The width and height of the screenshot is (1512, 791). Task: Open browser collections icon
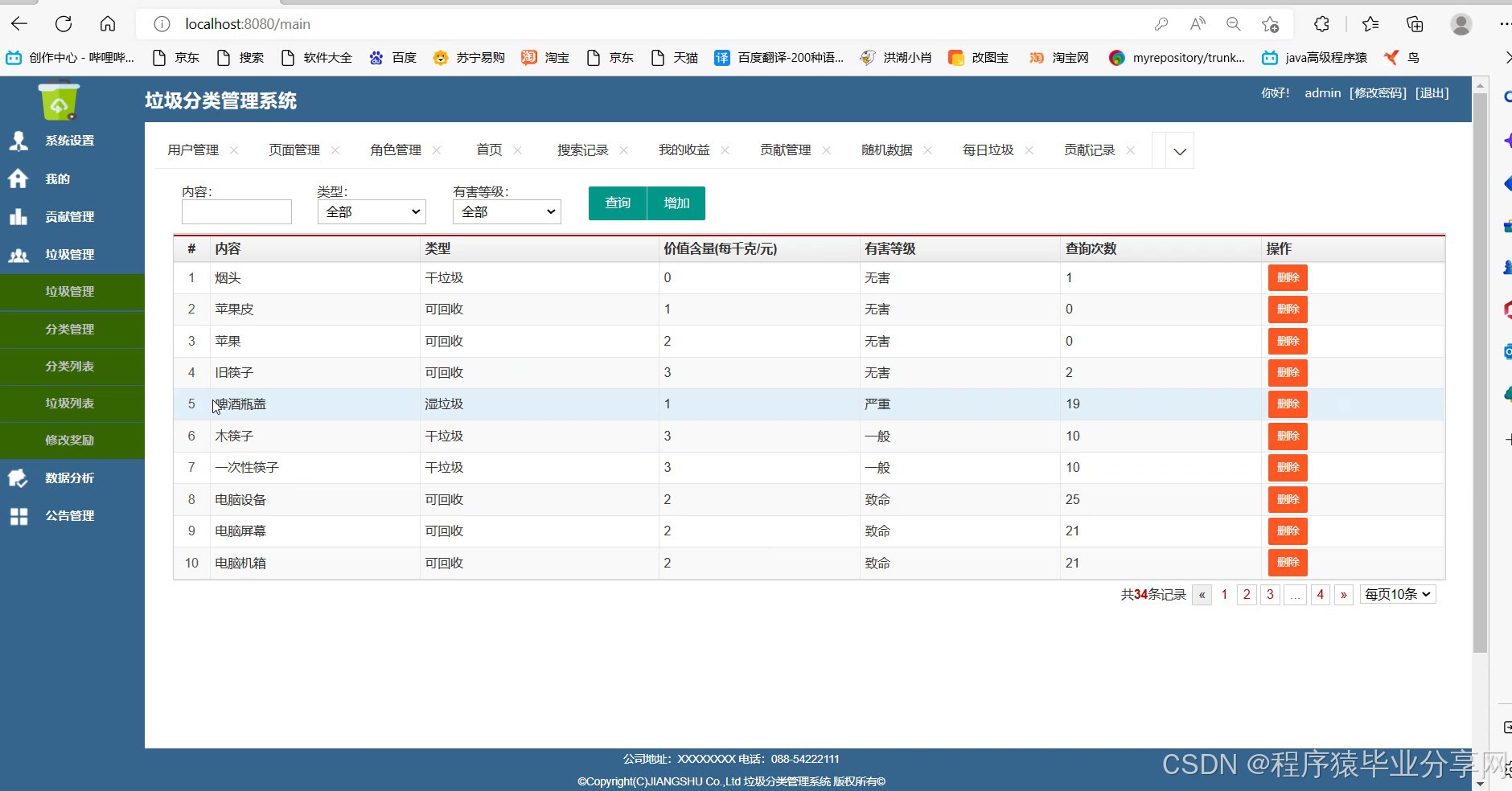point(1415,24)
